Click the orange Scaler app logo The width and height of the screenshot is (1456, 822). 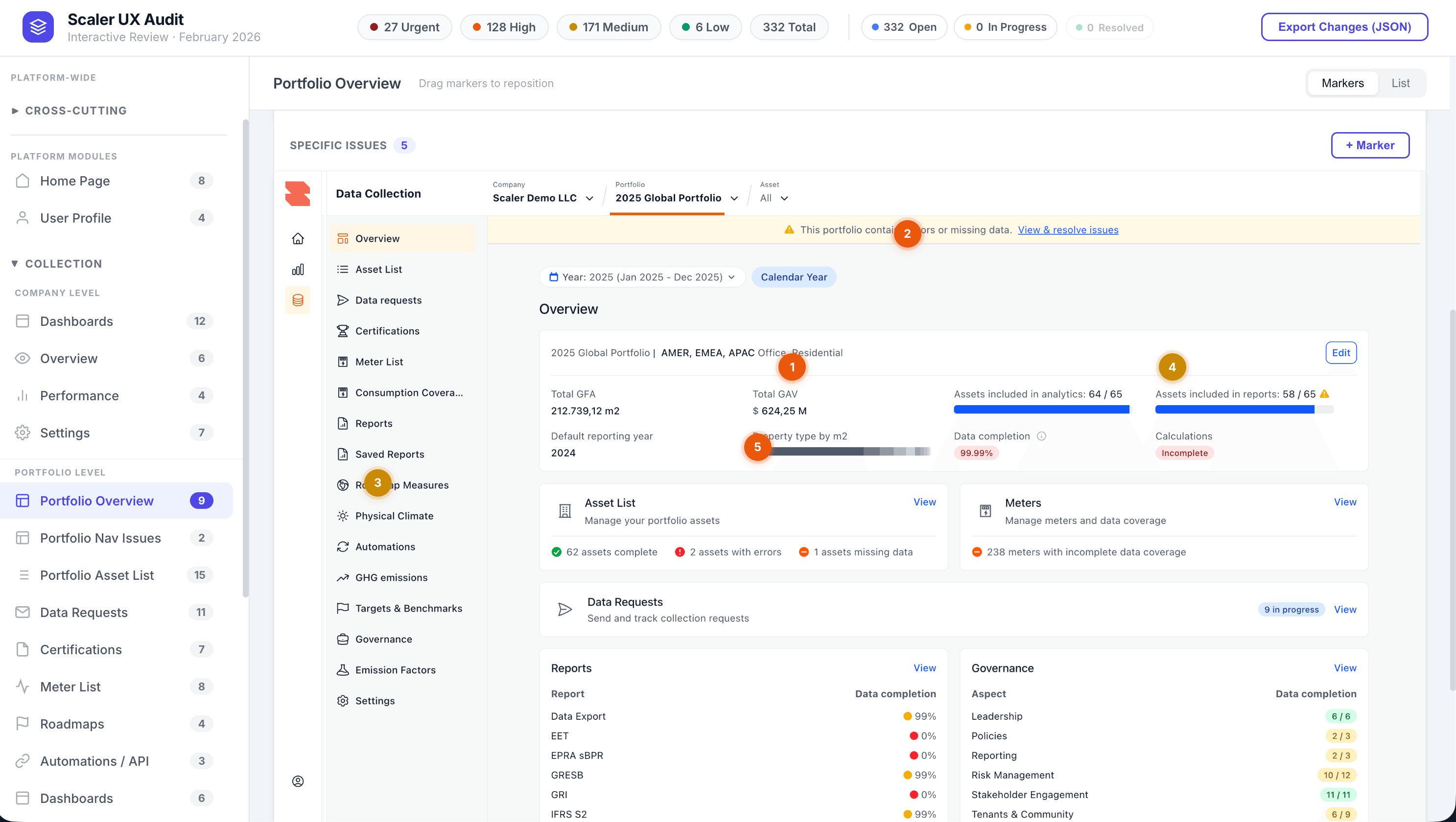(x=298, y=194)
